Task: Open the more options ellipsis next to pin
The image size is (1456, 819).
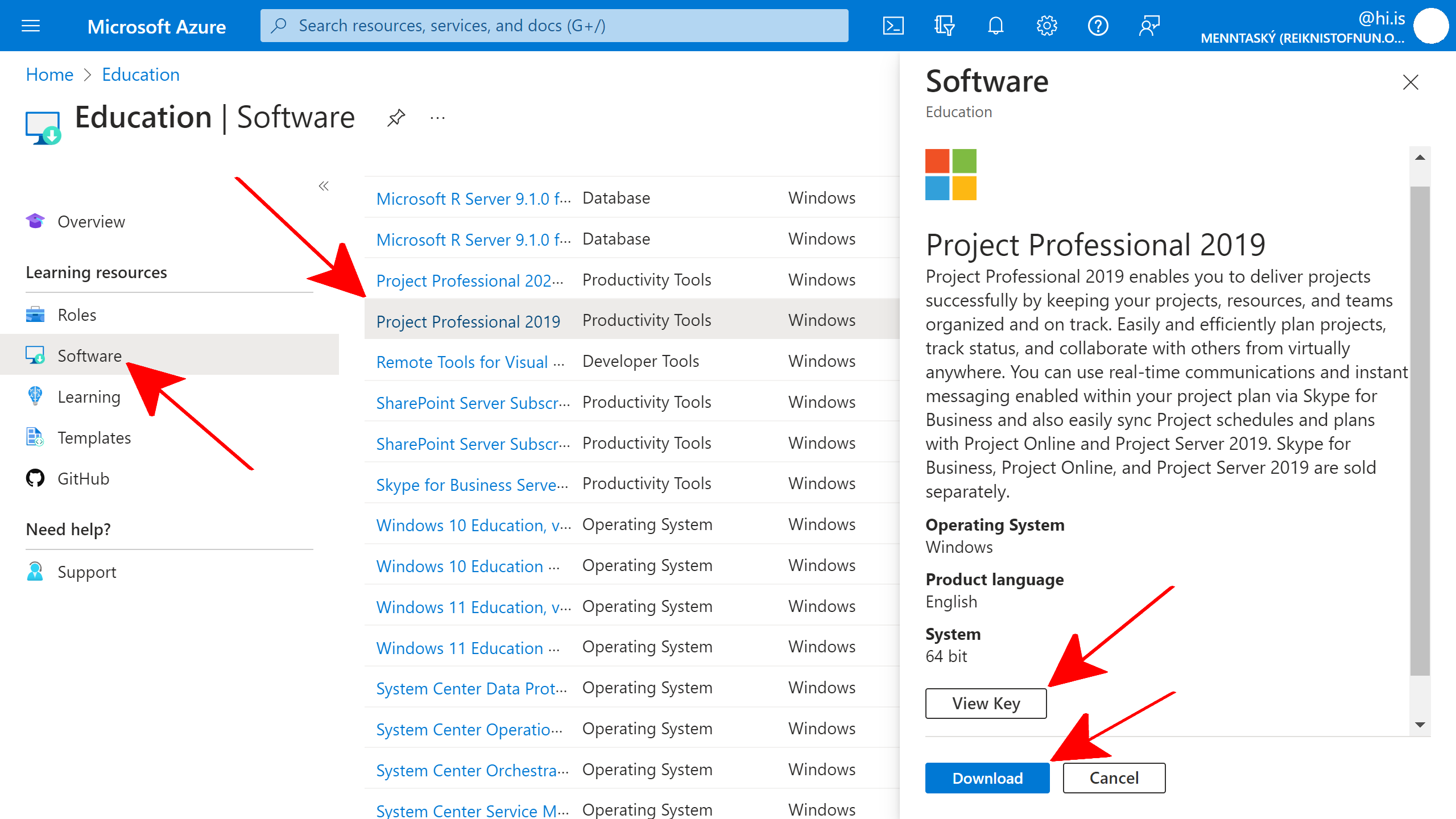Action: pos(437,118)
